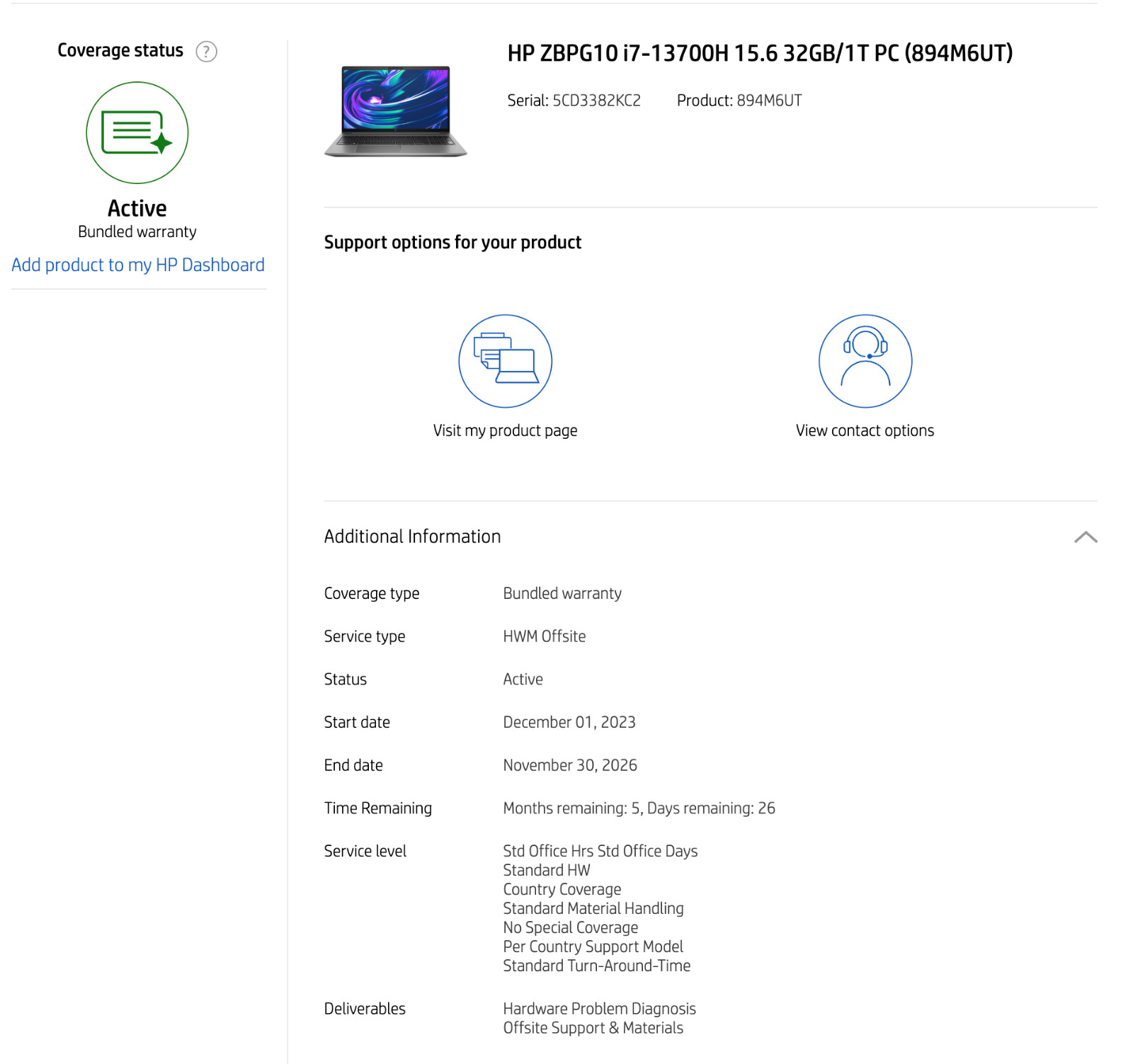Click the HP laptop product thumbnail image
This screenshot has height=1064, width=1133.
[395, 111]
